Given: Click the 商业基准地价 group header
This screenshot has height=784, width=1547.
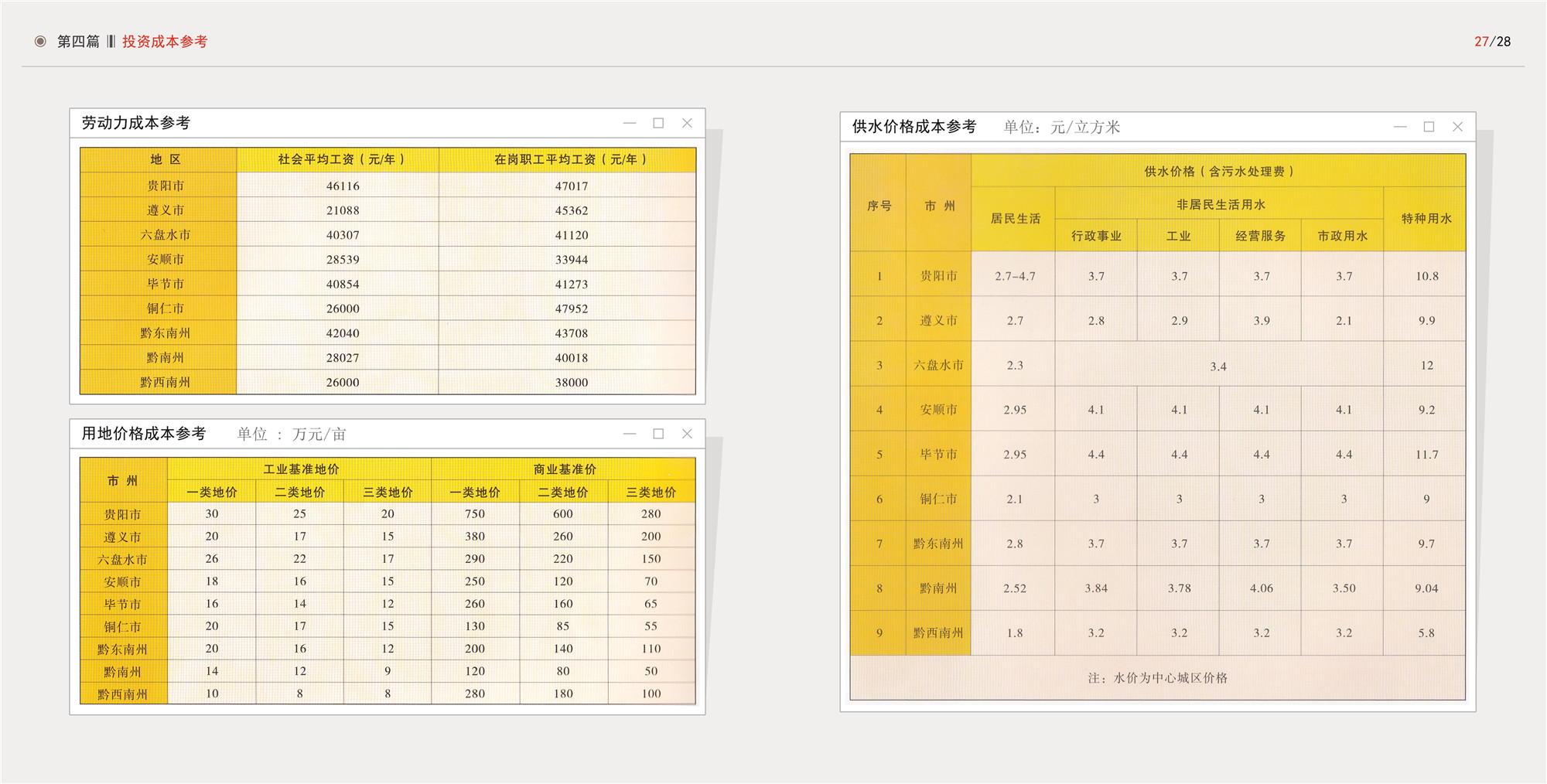Looking at the screenshot, I should tap(564, 469).
